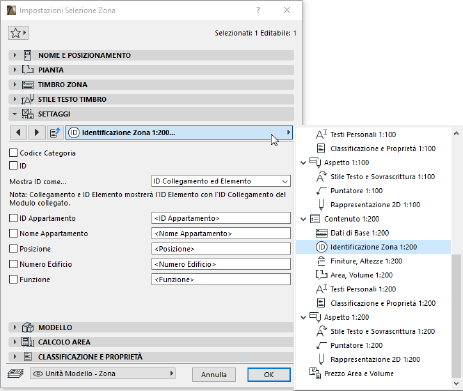
Task: Click the dialog help question mark
Action: [x=258, y=10]
